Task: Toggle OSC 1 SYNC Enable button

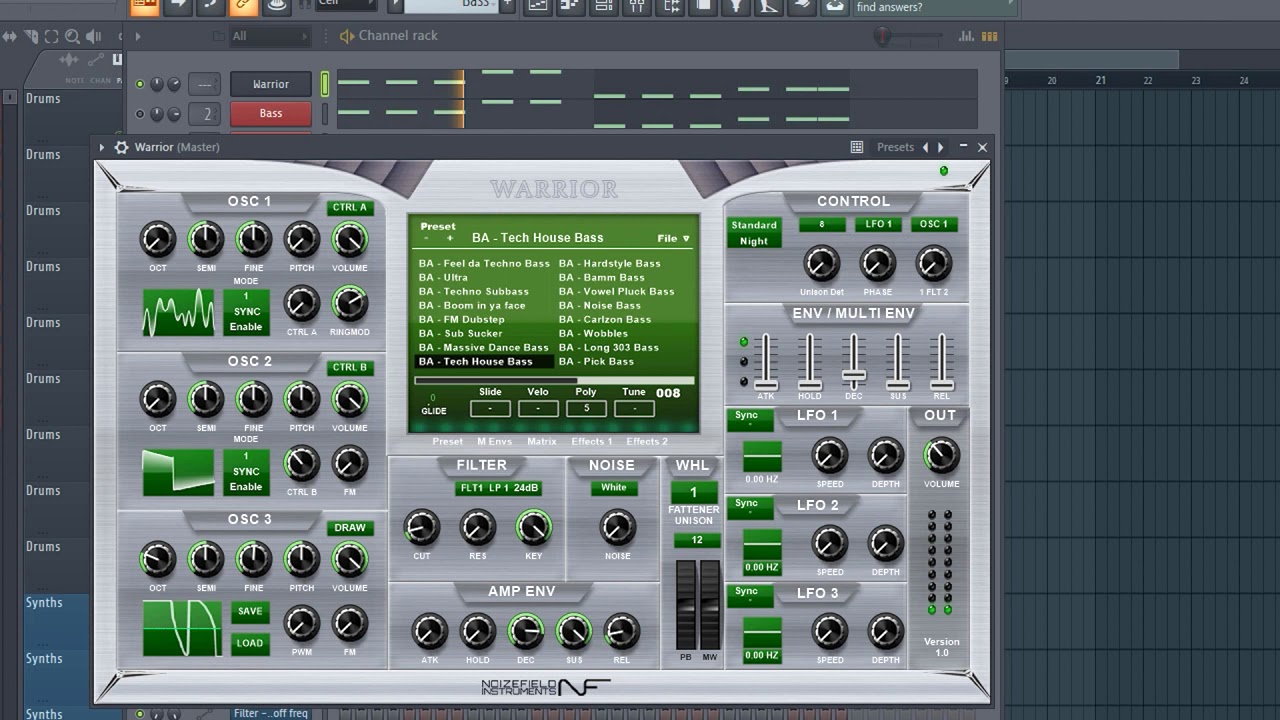Action: 246,312
